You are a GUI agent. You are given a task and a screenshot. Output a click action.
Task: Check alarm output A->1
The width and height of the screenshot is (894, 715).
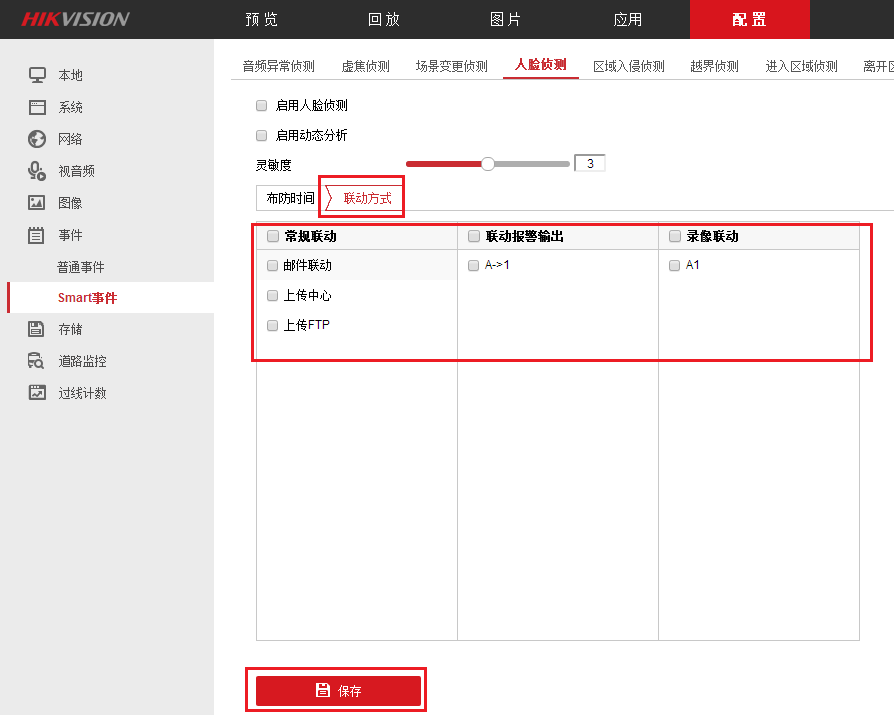tap(472, 265)
